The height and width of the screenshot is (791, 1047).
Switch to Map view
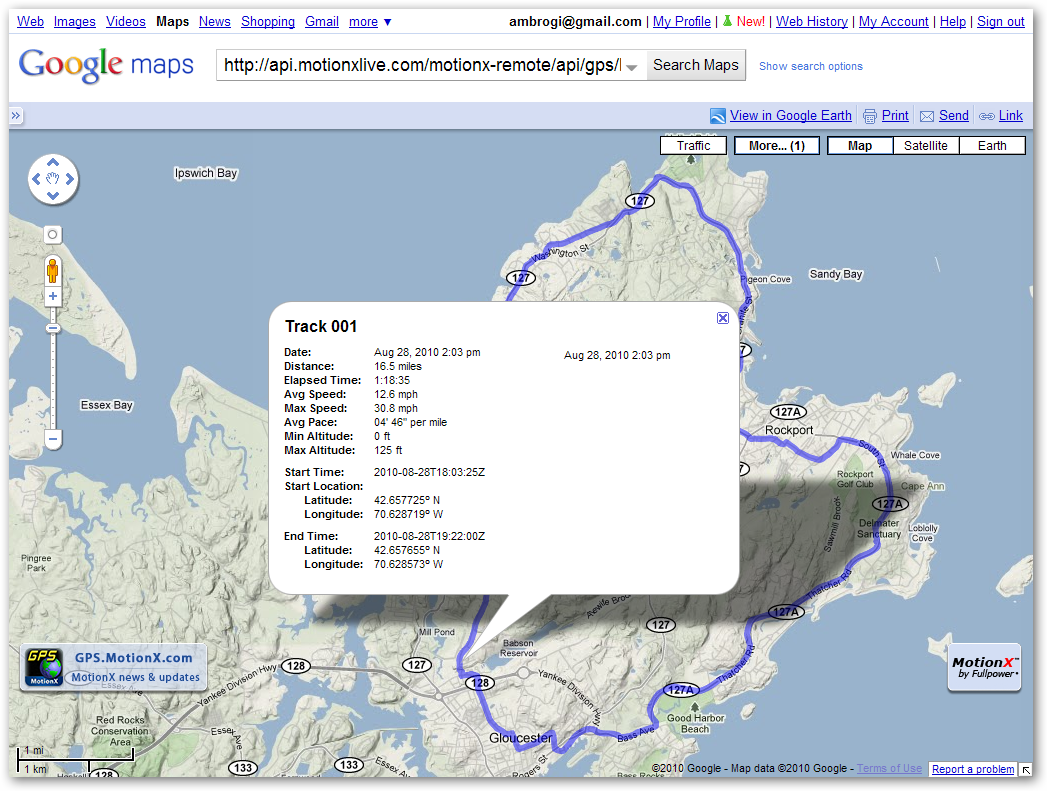[860, 146]
